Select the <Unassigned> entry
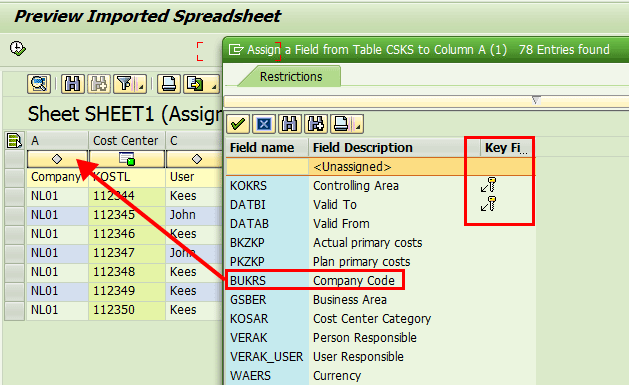 click(380, 167)
